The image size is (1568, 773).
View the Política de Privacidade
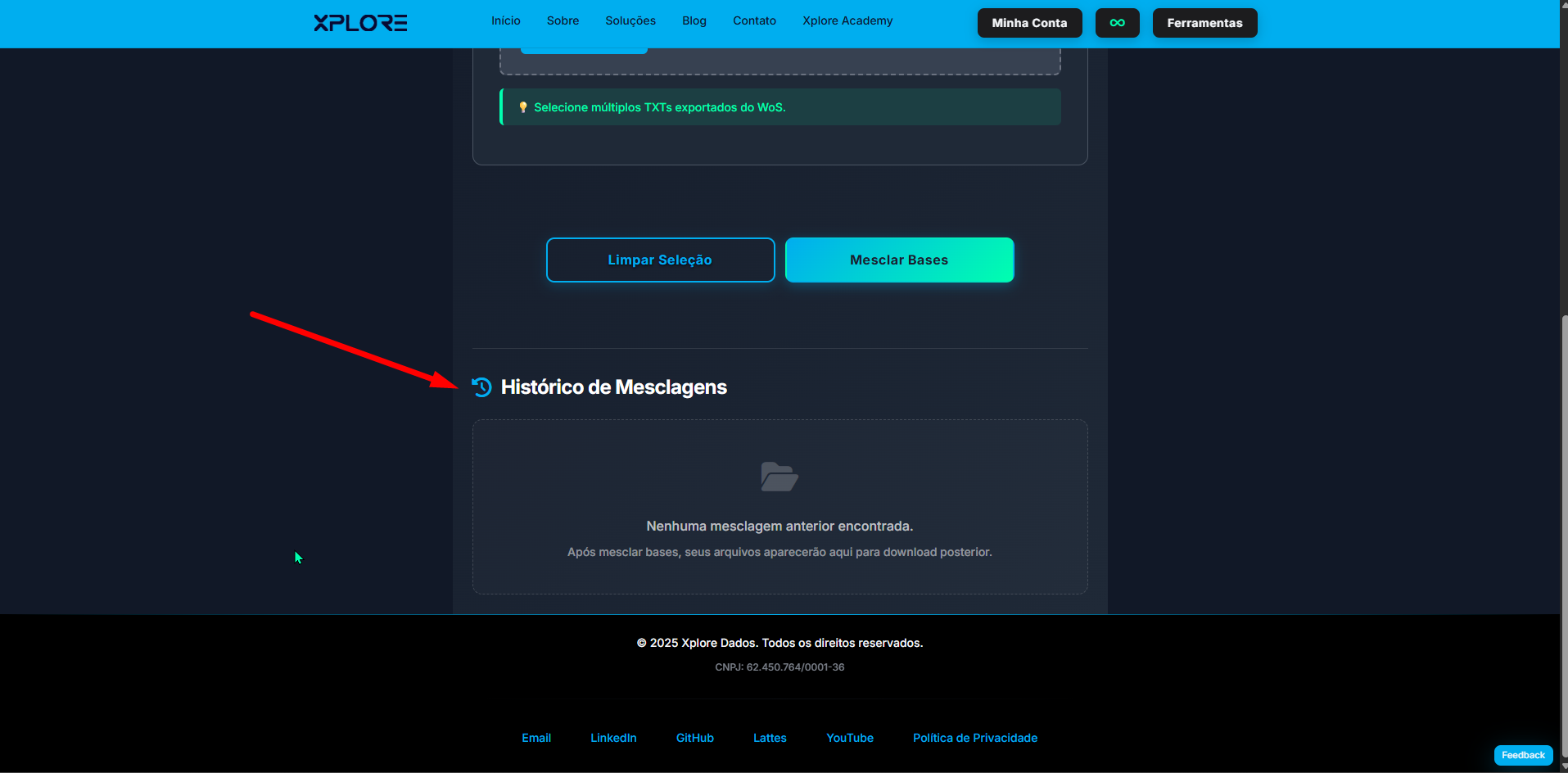point(974,738)
